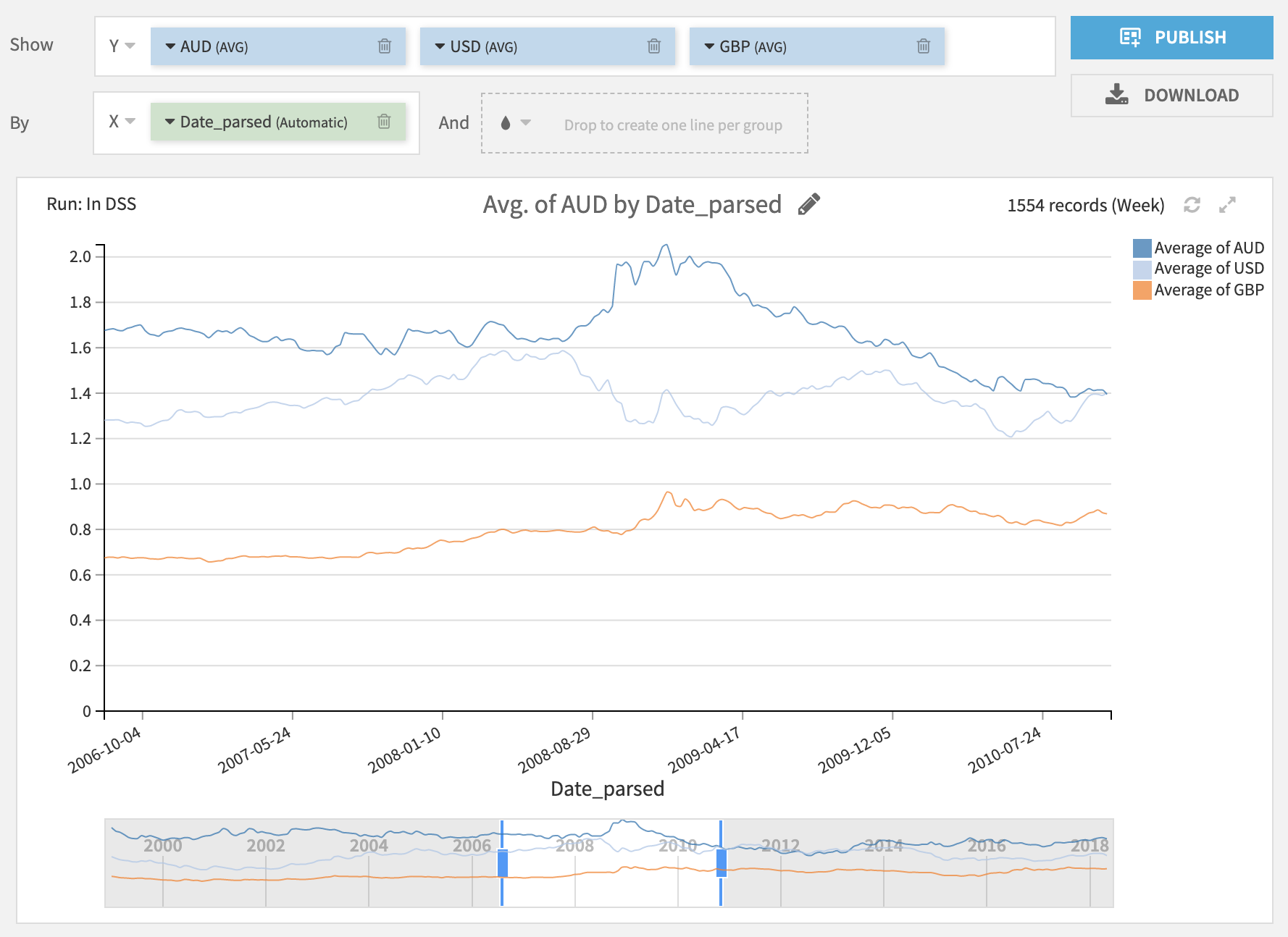The width and height of the screenshot is (1288, 937).
Task: Remove the Date_parsed dimension via trash icon
Action: click(x=384, y=122)
